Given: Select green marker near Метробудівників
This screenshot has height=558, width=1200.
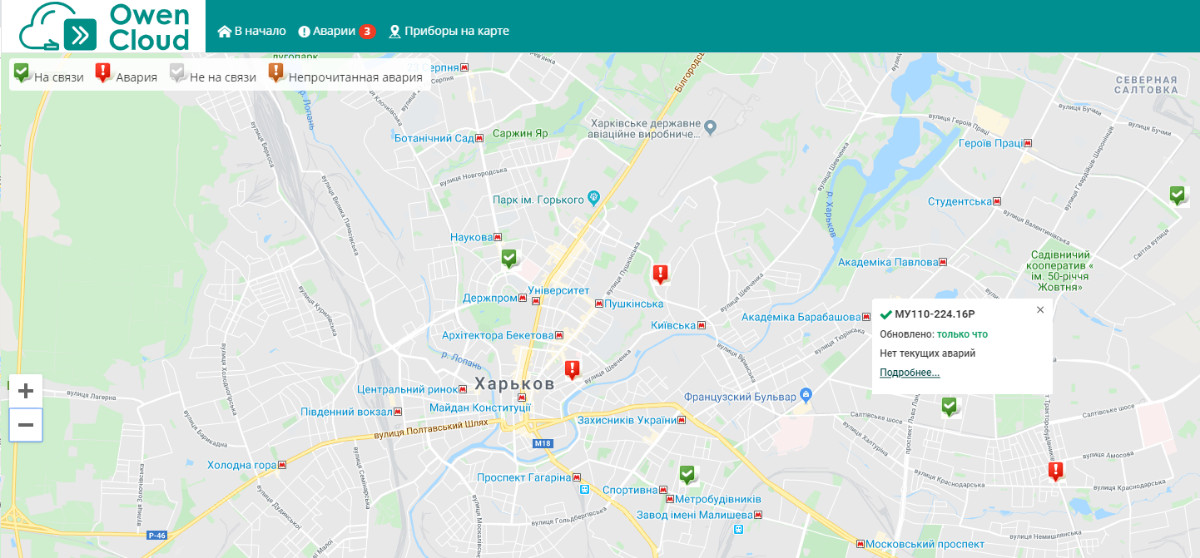Looking at the screenshot, I should click(x=686, y=474).
